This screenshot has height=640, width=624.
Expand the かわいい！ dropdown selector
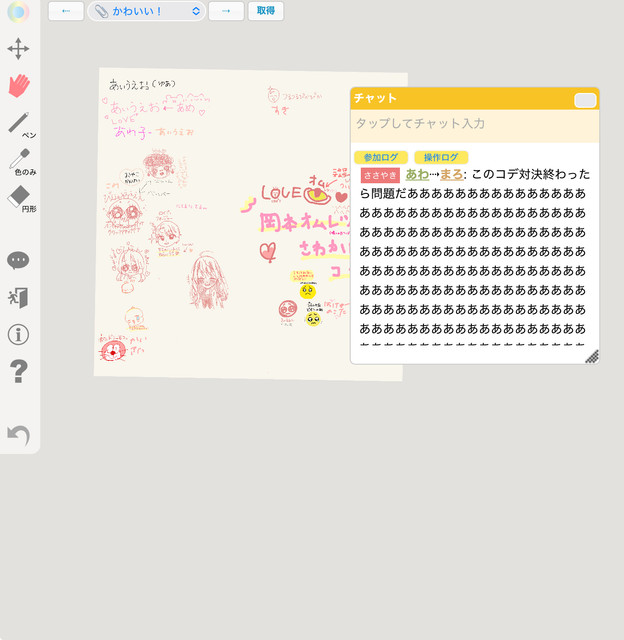point(147,11)
